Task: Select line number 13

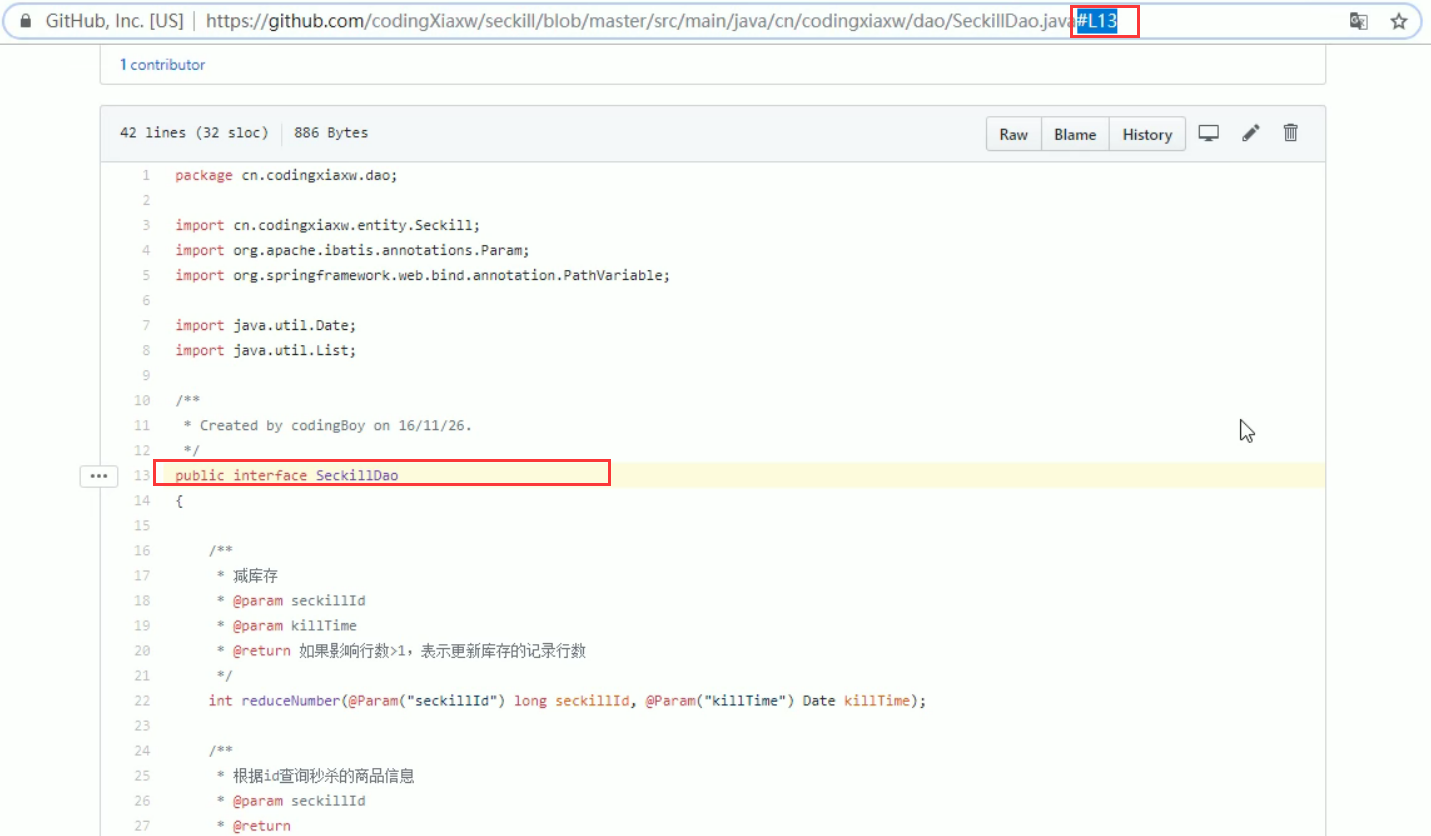Action: (x=142, y=475)
